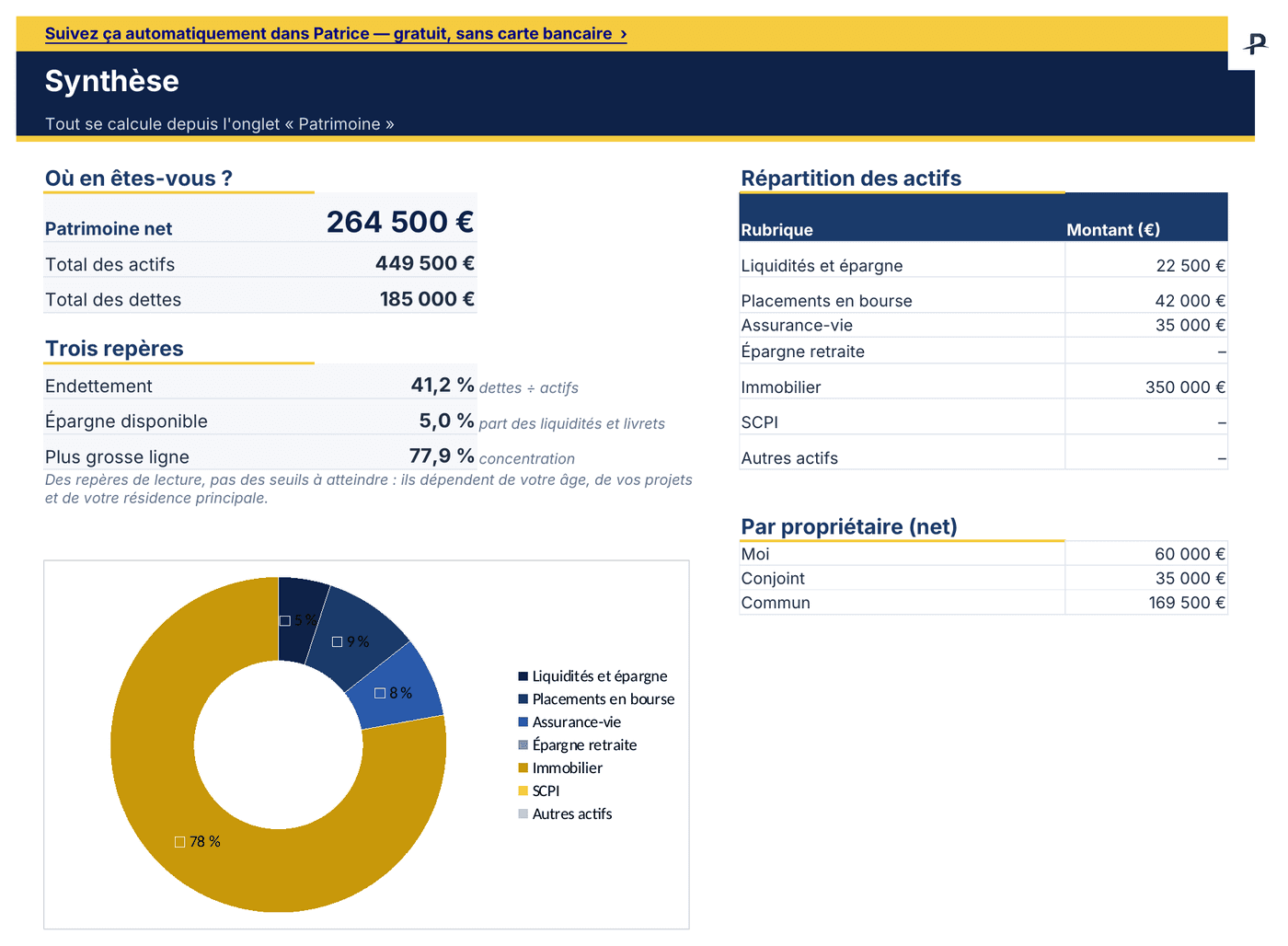Click the Placements en bourse table row label
This screenshot has width=1288, height=946.
827,301
